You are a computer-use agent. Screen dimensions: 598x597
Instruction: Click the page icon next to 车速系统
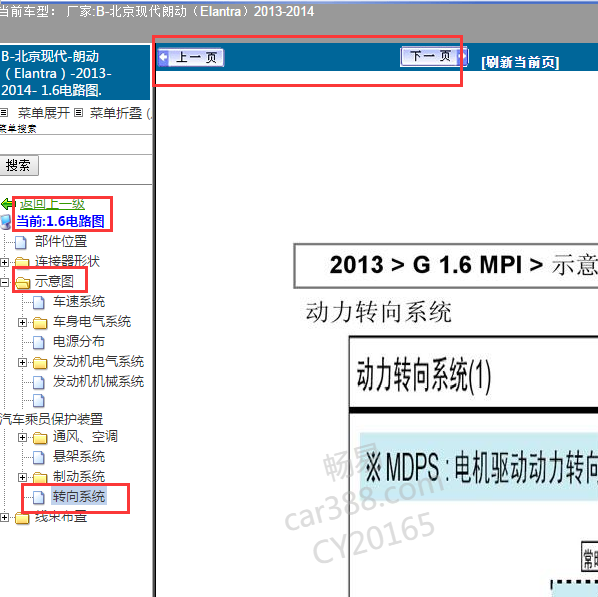(39, 302)
